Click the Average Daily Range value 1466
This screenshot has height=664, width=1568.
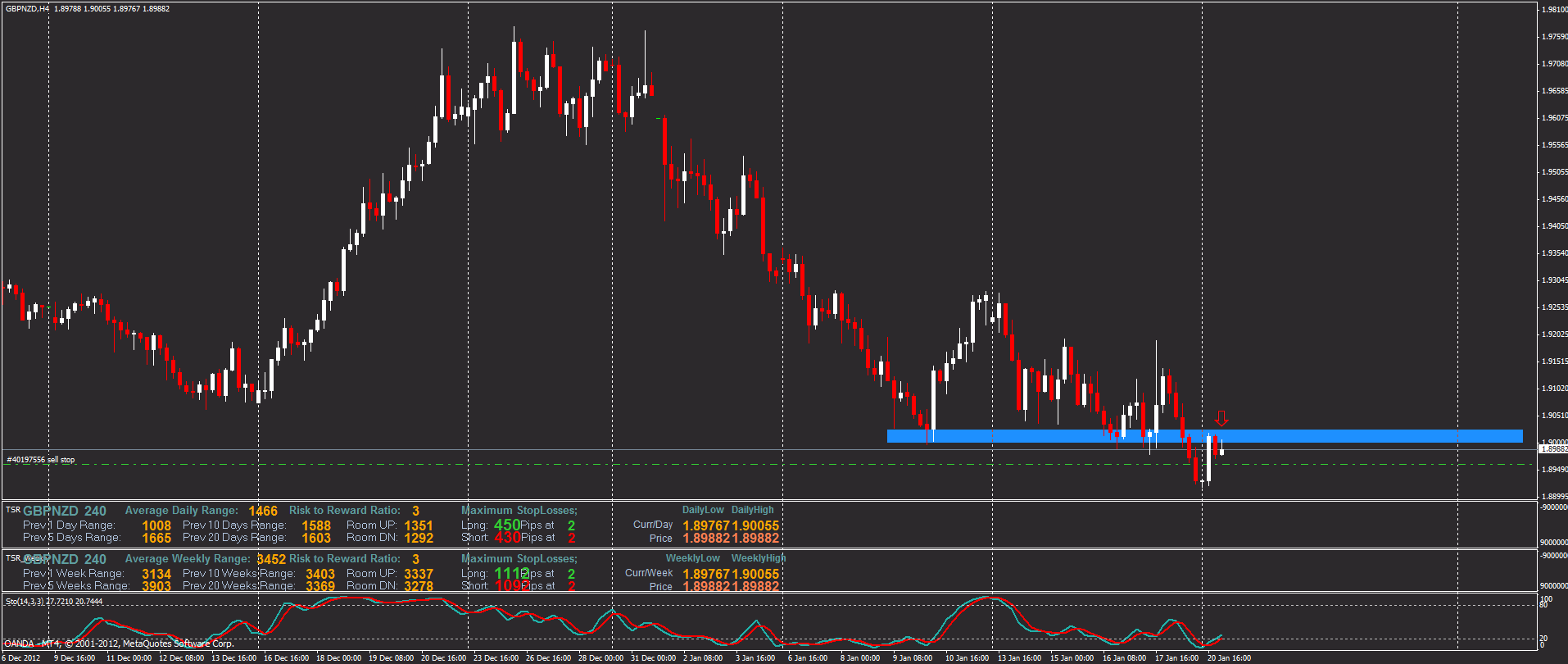tap(263, 511)
